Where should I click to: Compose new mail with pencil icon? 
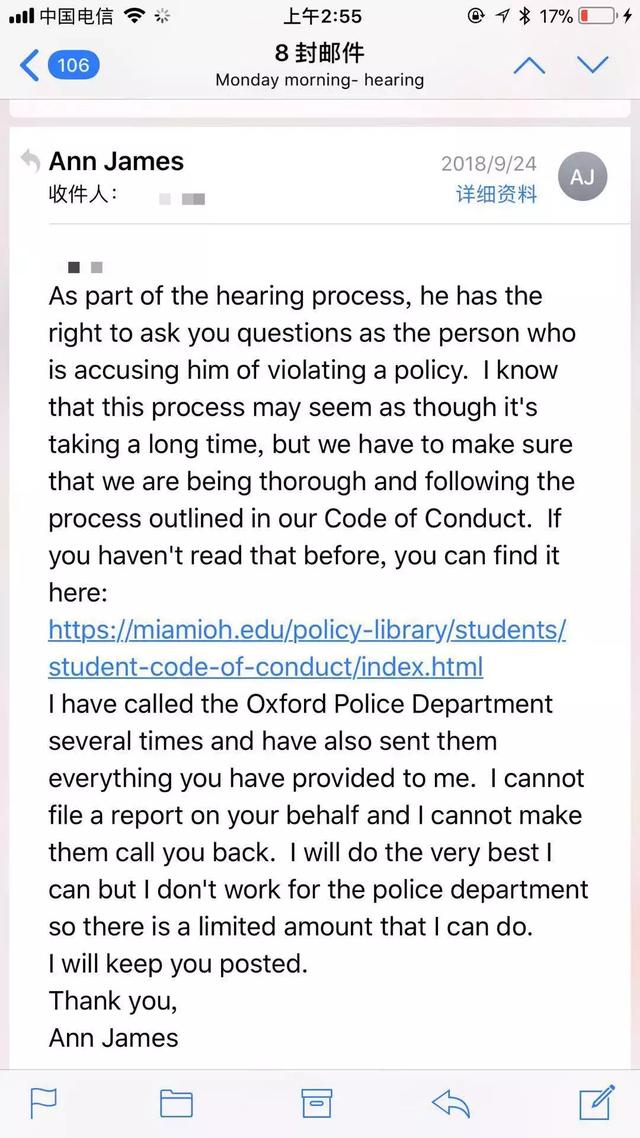[596, 1102]
